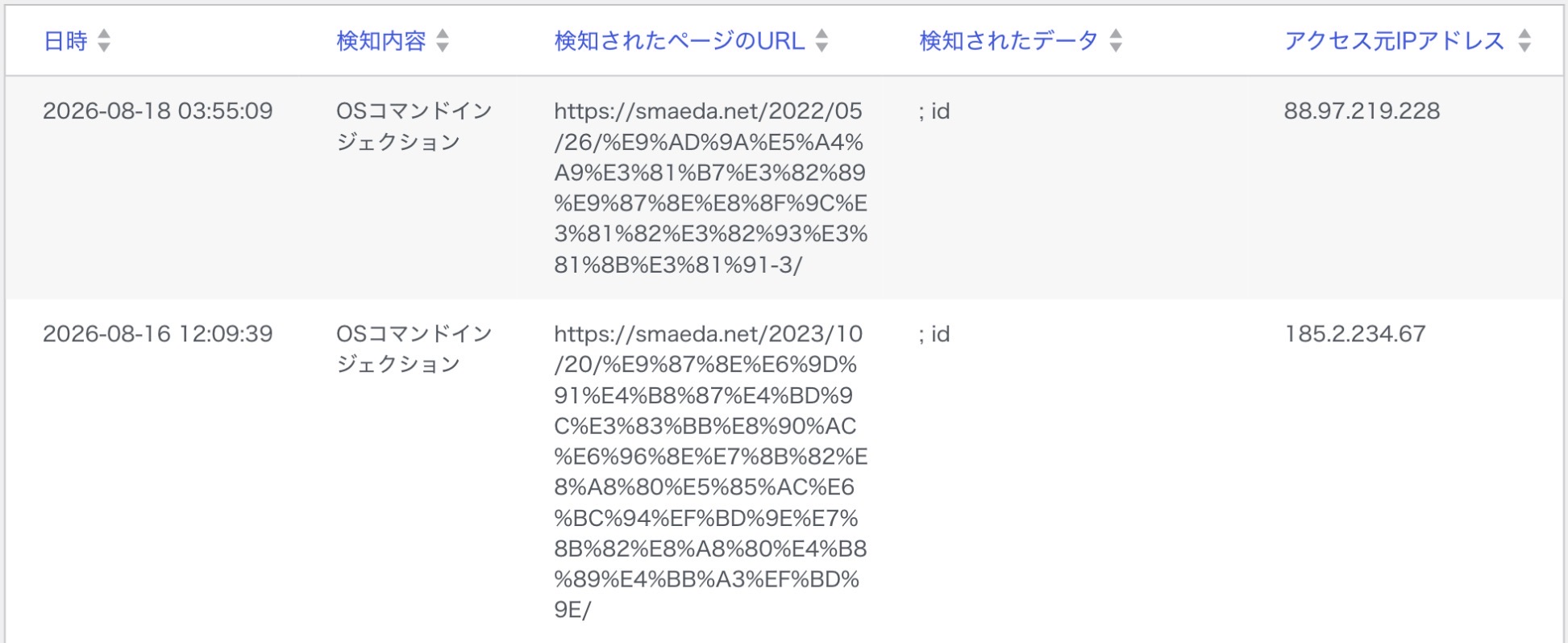
Task: Select the 2026-08-18 03:55:09 timestamp cell
Action: coord(158,111)
